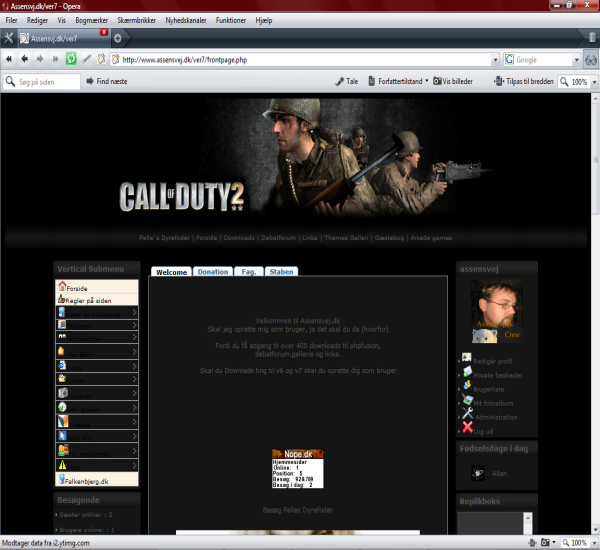Open the Funktioner menu
Screen dimensions: 600x550
(x=231, y=20)
